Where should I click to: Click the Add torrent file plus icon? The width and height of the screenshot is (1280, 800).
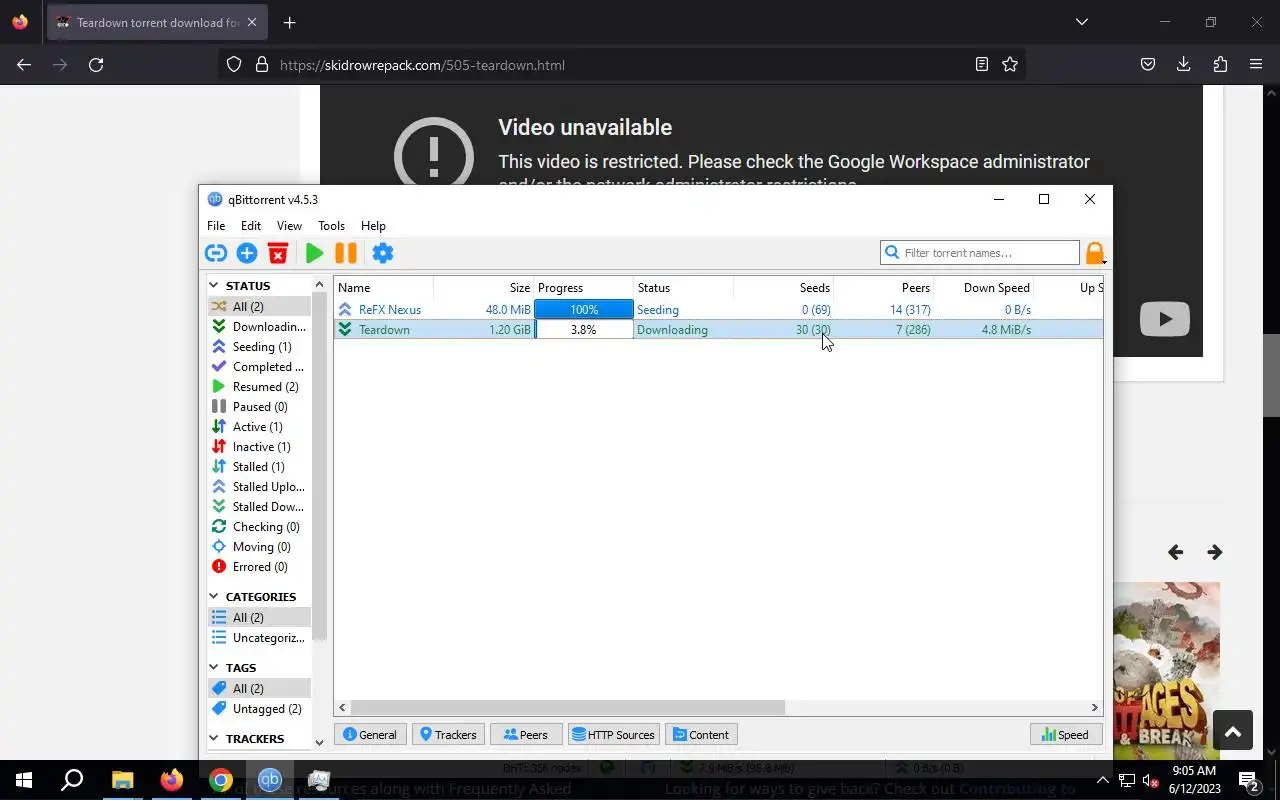(247, 253)
